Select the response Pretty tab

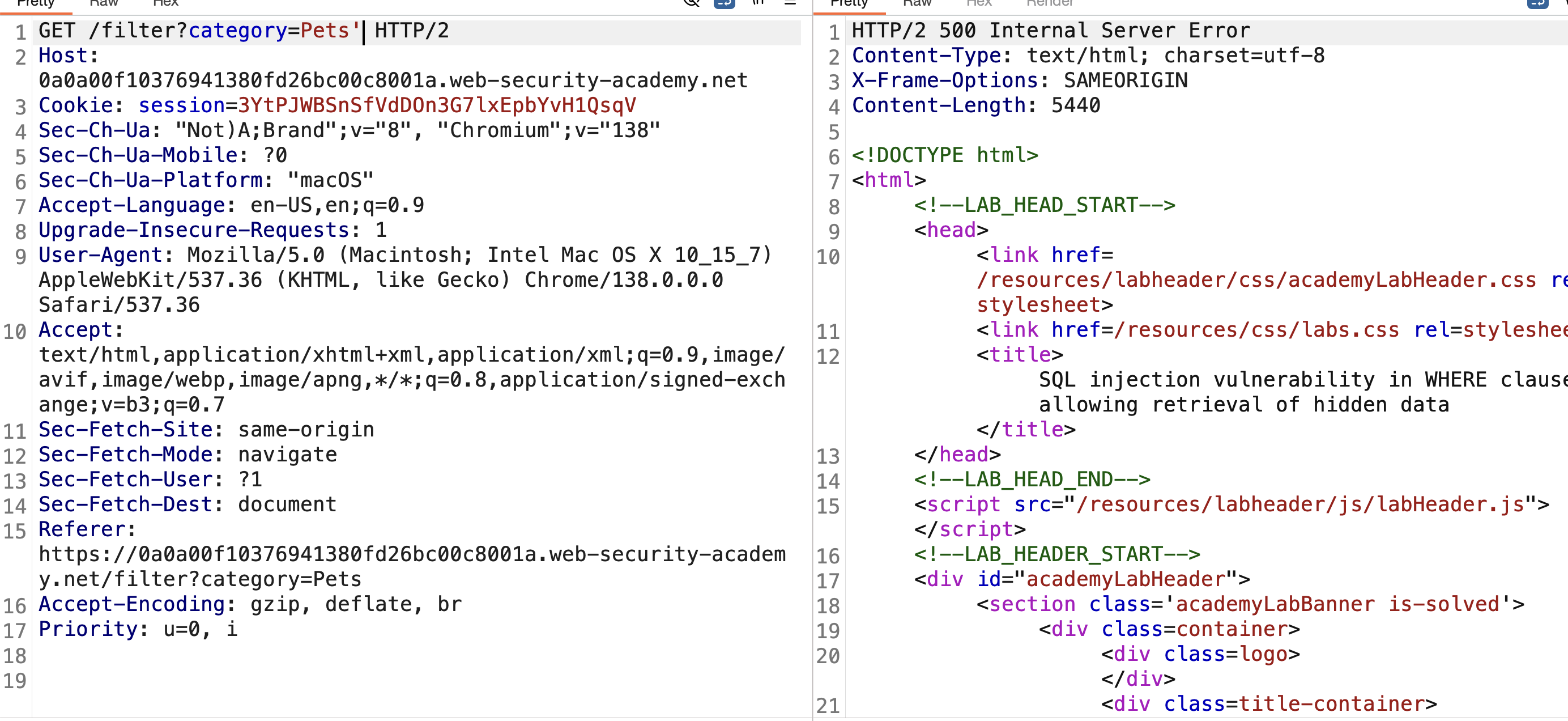click(x=849, y=3)
